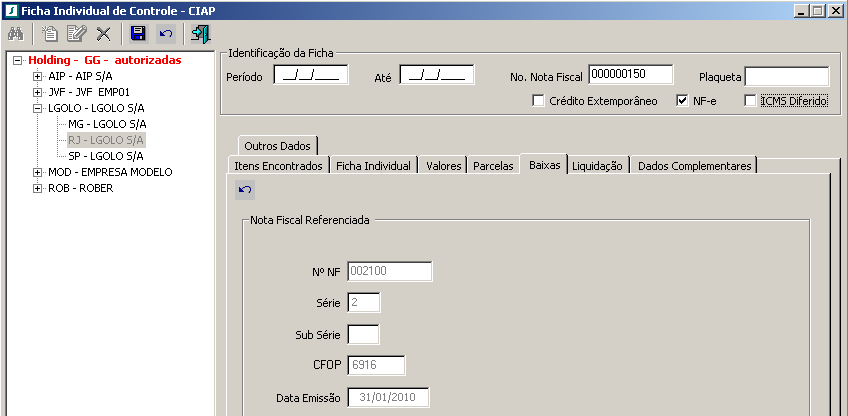Click the save floppy disk icon
Viewport: 848px width, 416px height.
pyautogui.click(x=139, y=34)
